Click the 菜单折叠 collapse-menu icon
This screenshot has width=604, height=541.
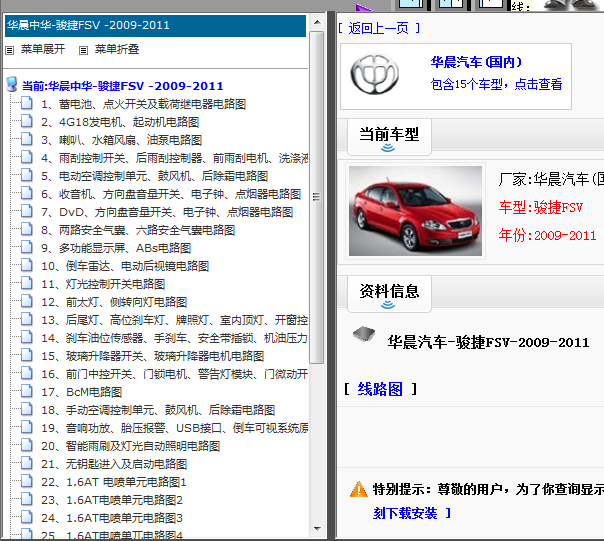tap(83, 50)
